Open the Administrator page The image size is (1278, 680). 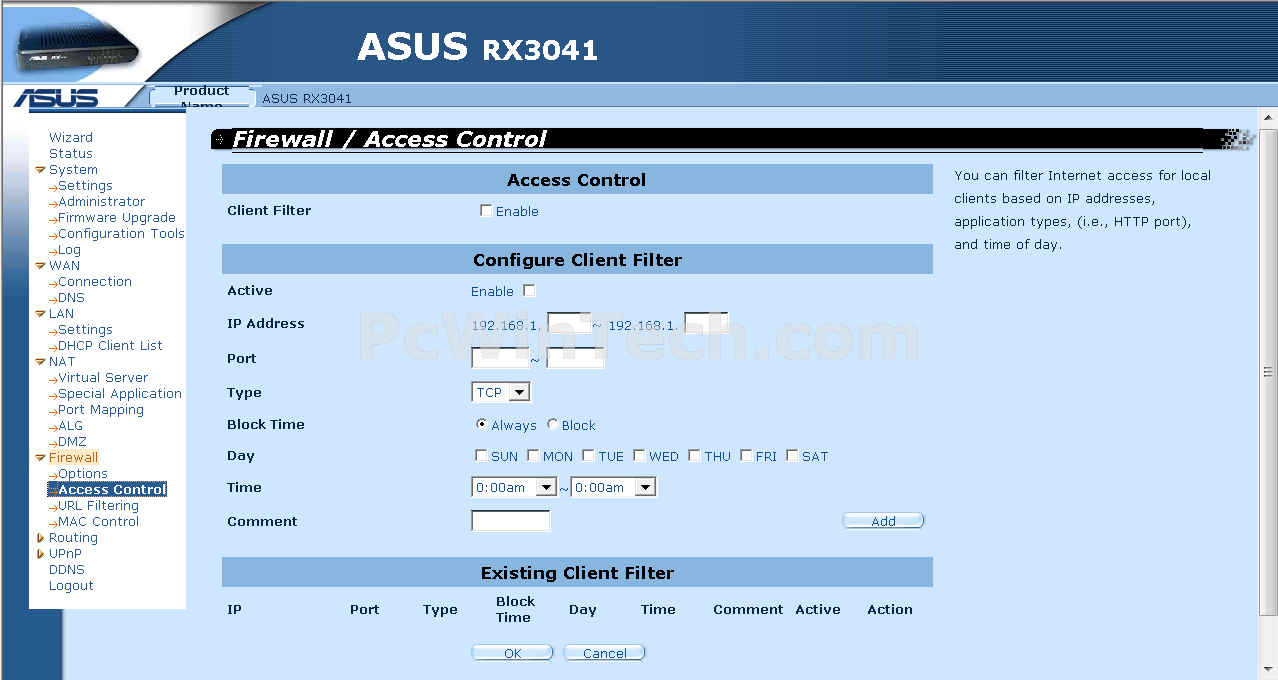[x=101, y=202]
